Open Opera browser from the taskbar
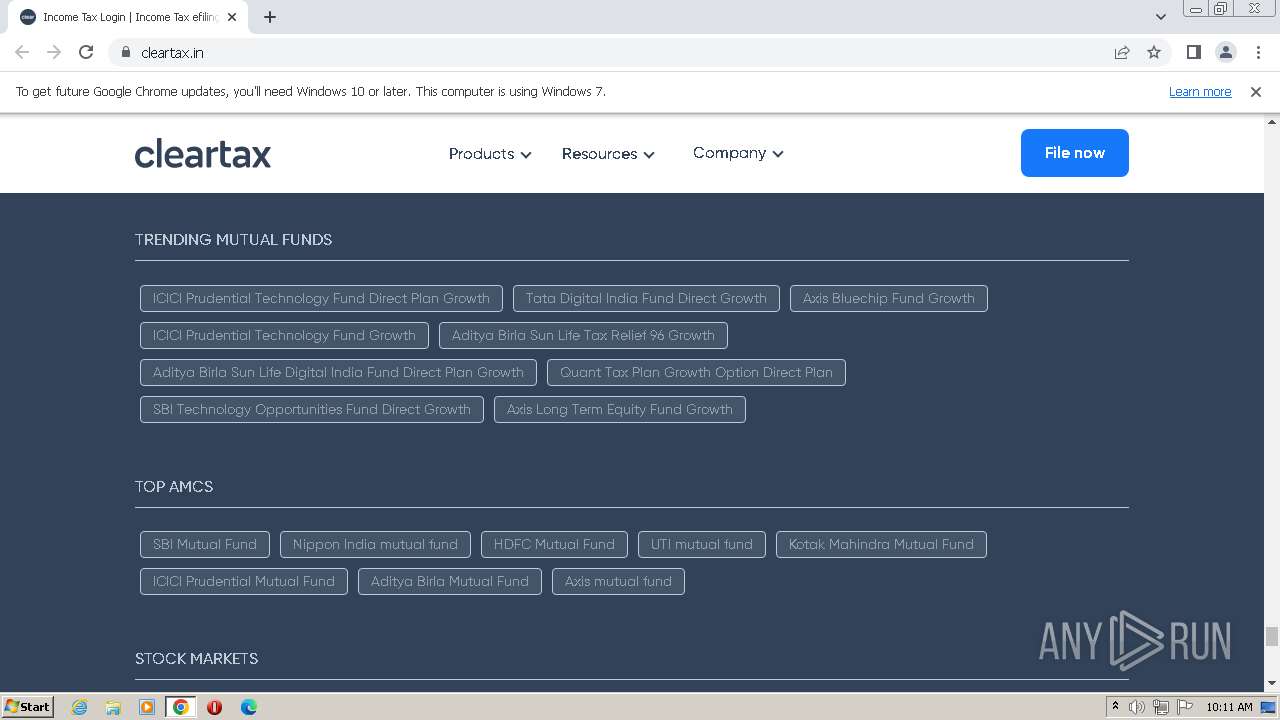Viewport: 1280px width, 720px height. 214,707
